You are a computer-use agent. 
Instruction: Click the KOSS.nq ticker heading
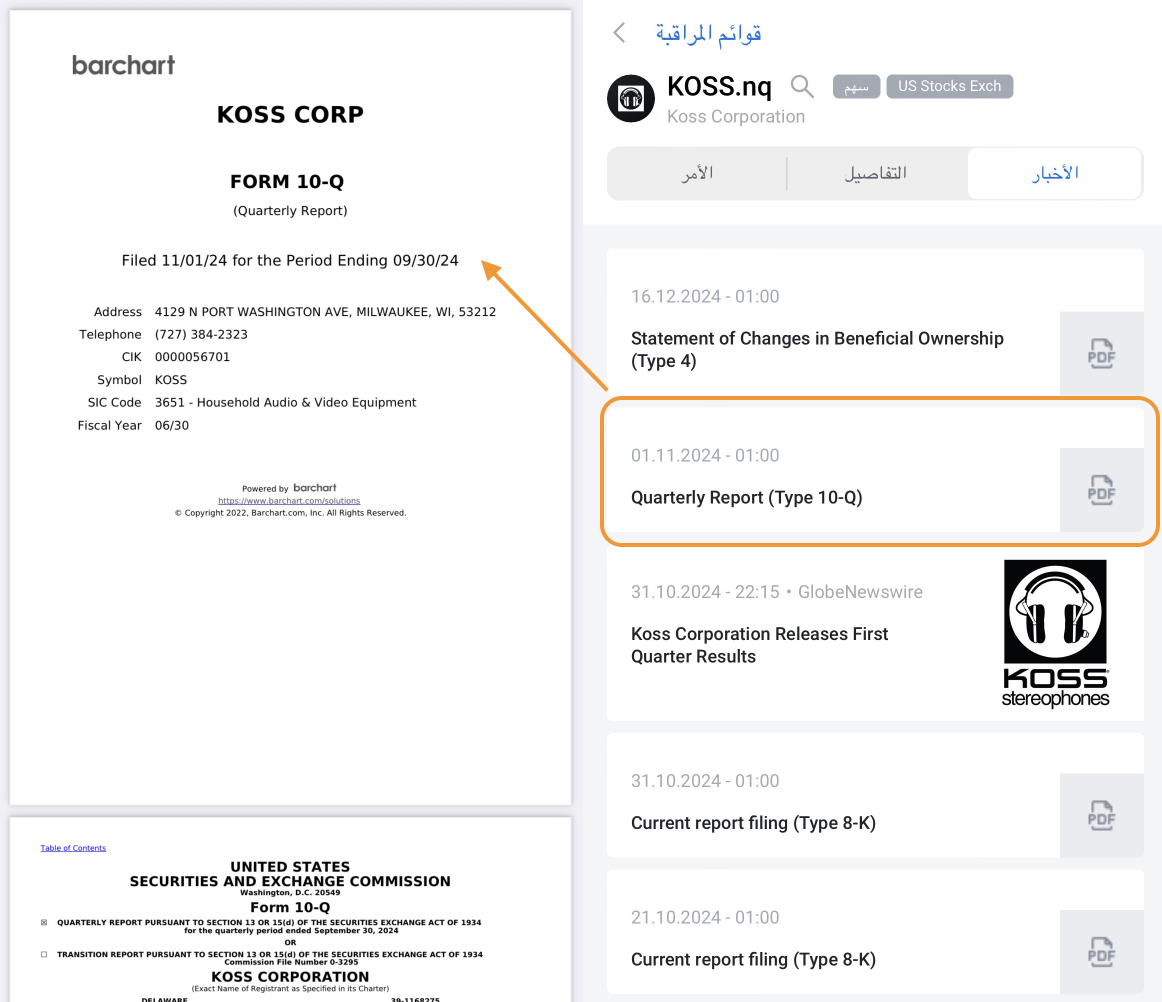tap(719, 87)
